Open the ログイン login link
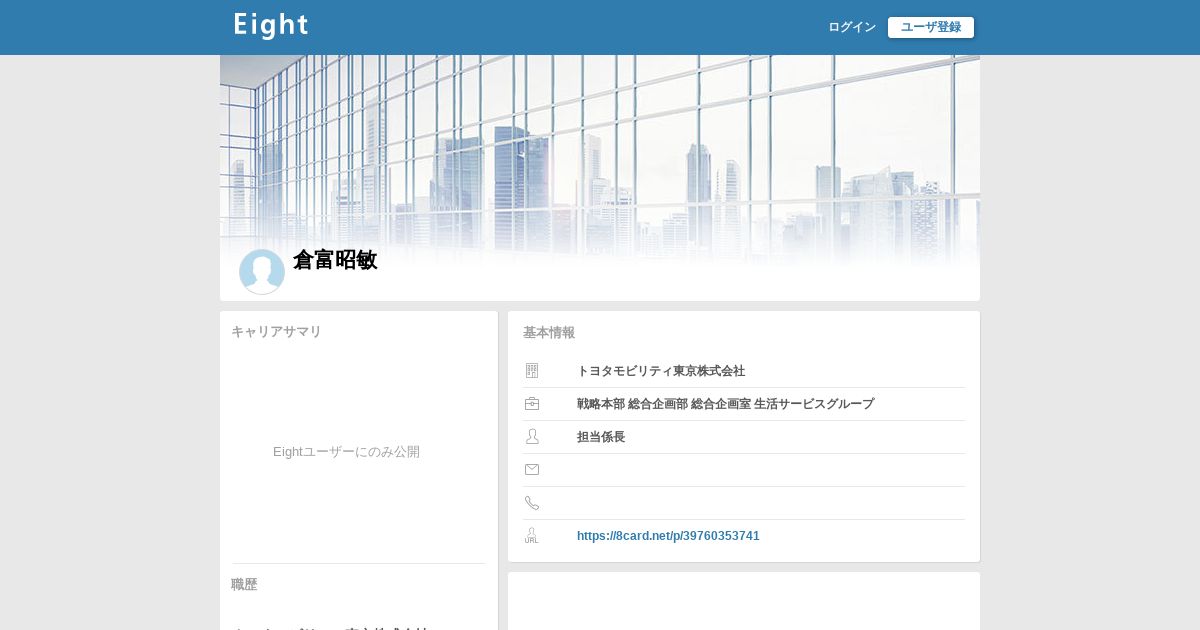 point(852,27)
